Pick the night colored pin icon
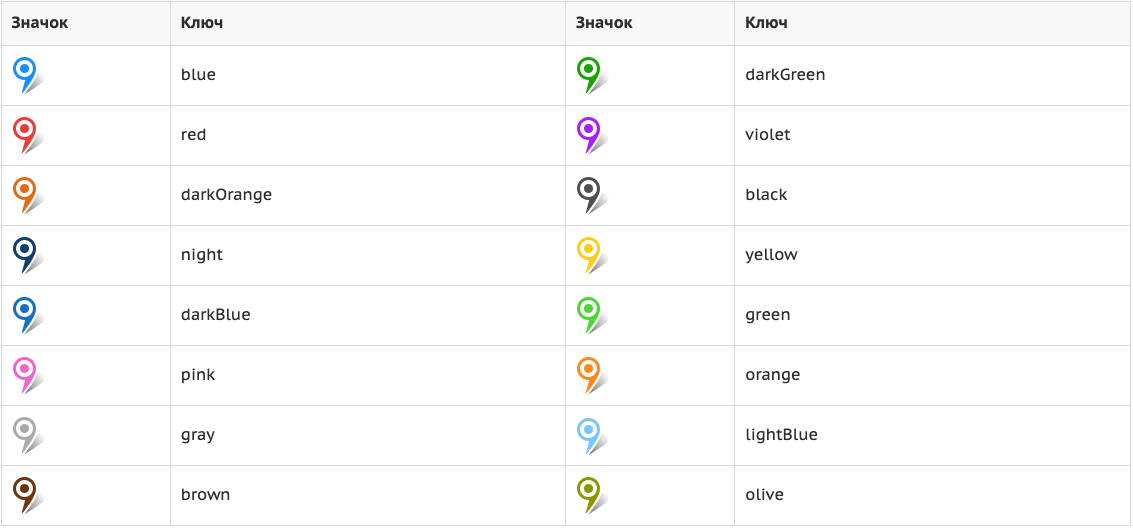The width and height of the screenshot is (1133, 528). (x=27, y=255)
